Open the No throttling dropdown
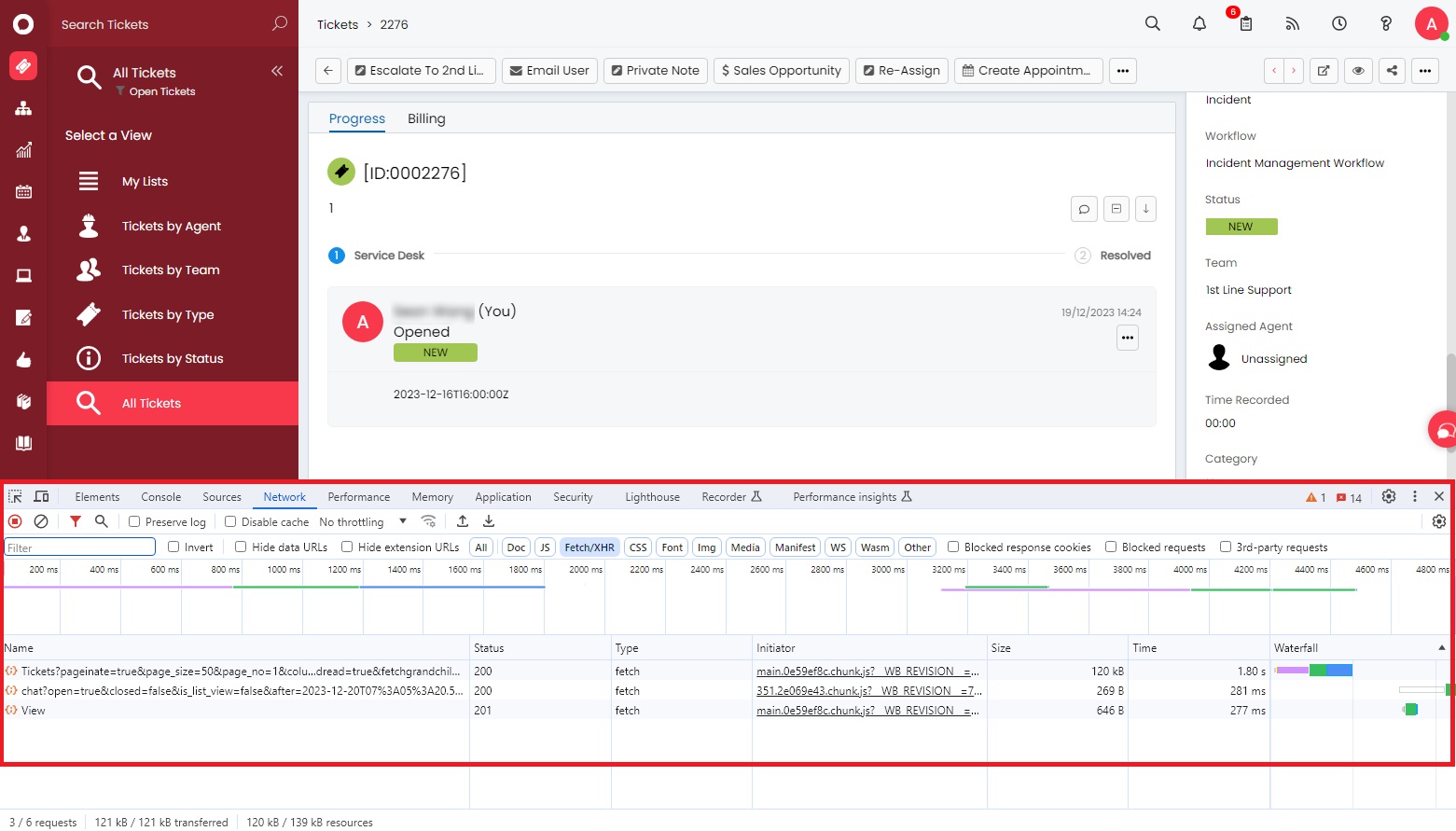 click(363, 522)
